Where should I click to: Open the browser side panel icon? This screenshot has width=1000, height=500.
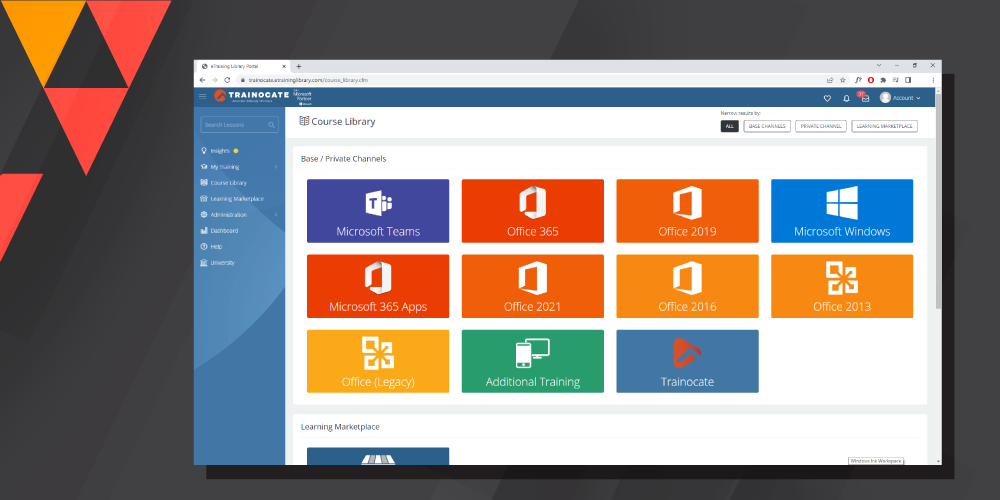(908, 80)
